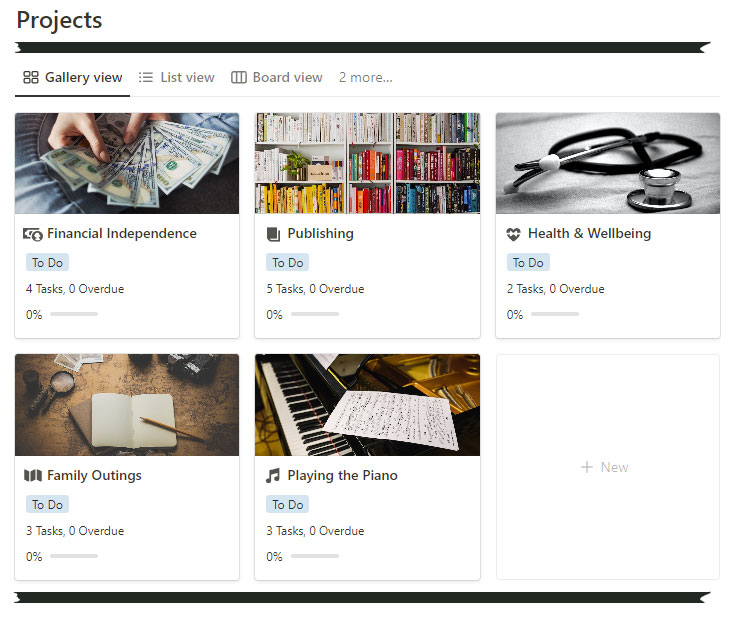Click the To Do tag on Playing the Piano

coord(287,505)
